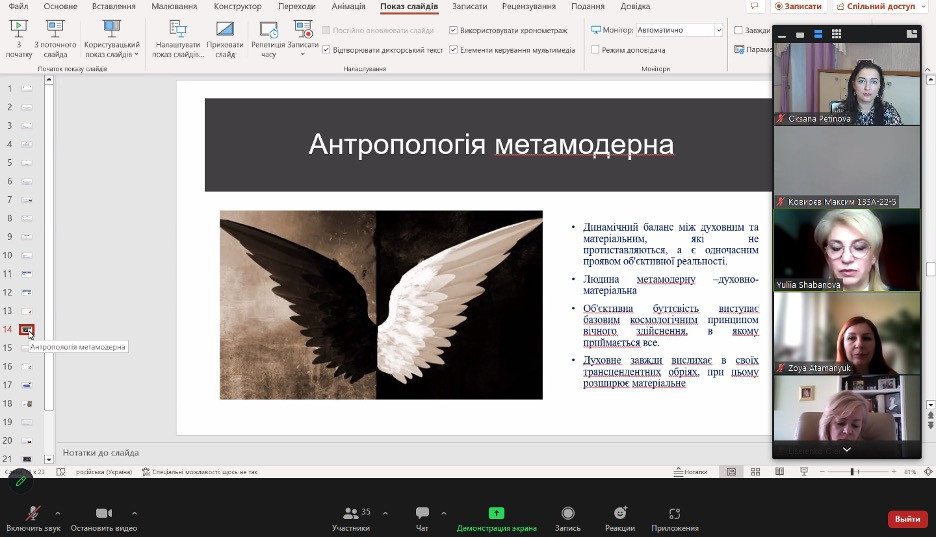Click Zoom Share Screen (Демонстрация экрана) icon
Viewport: 936px width, 538px height.
496,514
